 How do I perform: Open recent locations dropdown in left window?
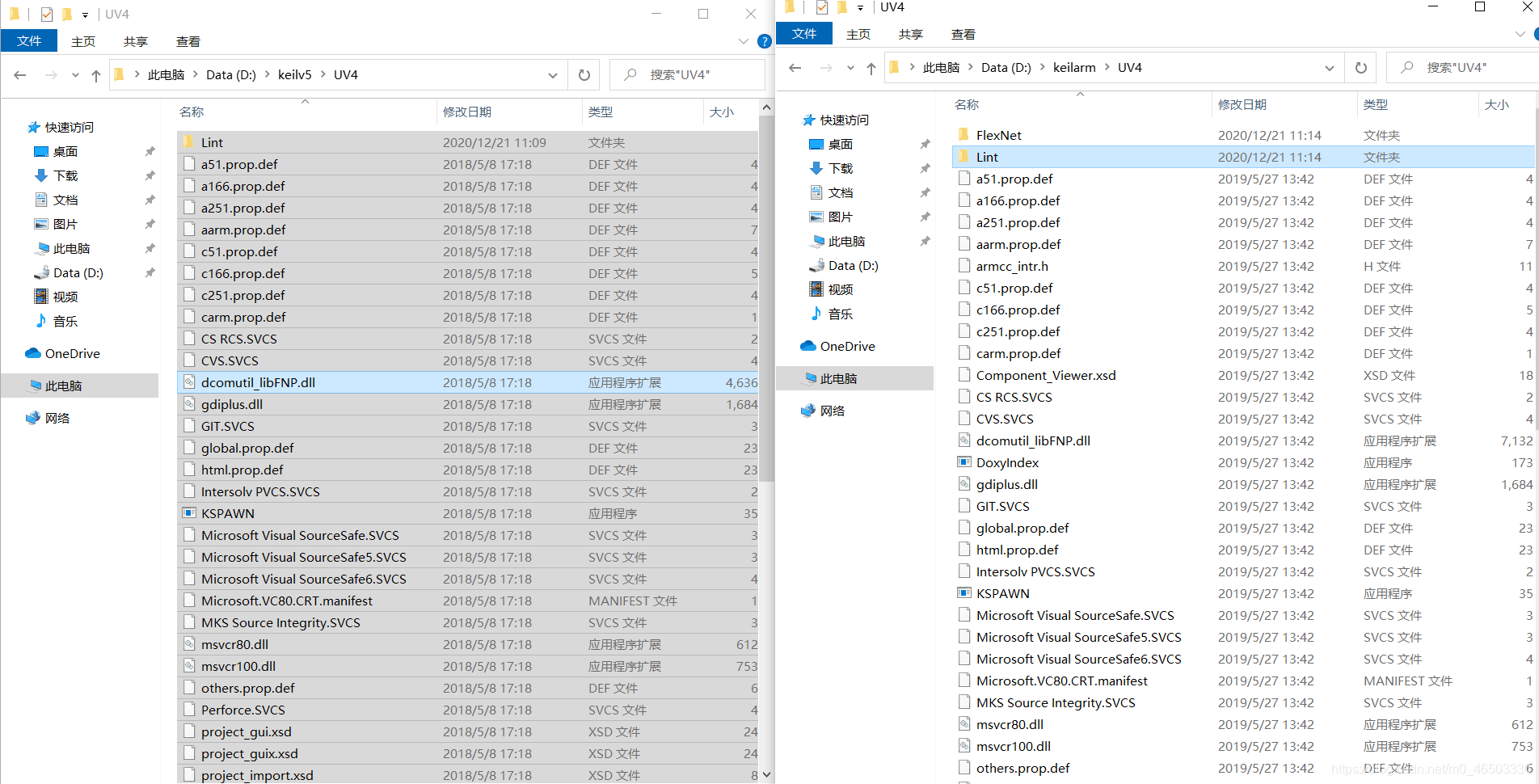pos(75,75)
